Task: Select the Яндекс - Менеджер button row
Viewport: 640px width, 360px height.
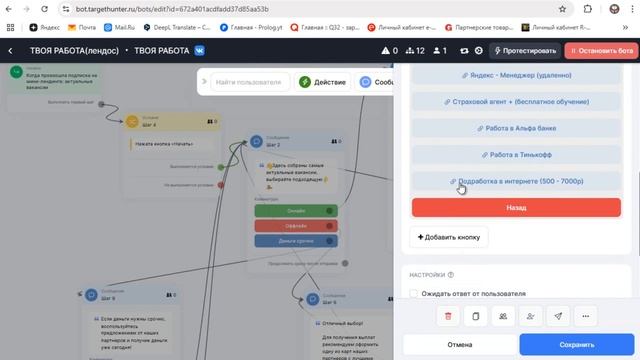Action: [516, 75]
